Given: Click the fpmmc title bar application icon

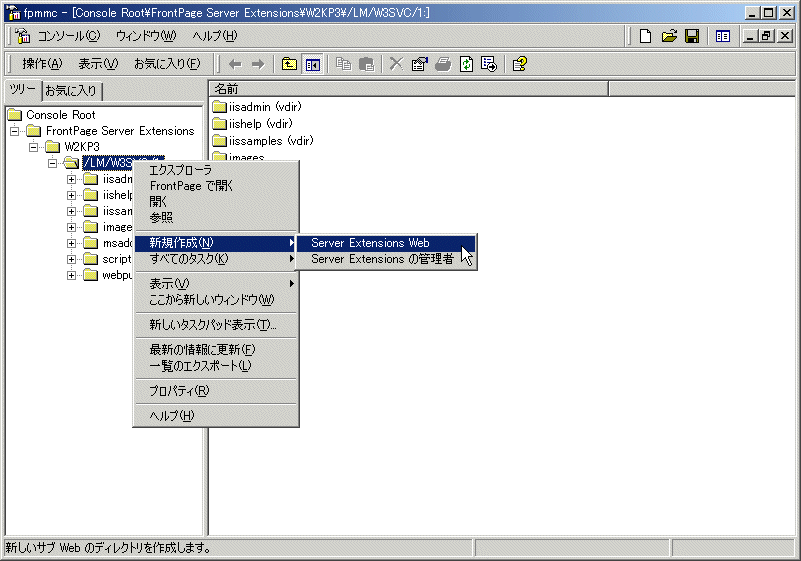Looking at the screenshot, I should [13, 13].
